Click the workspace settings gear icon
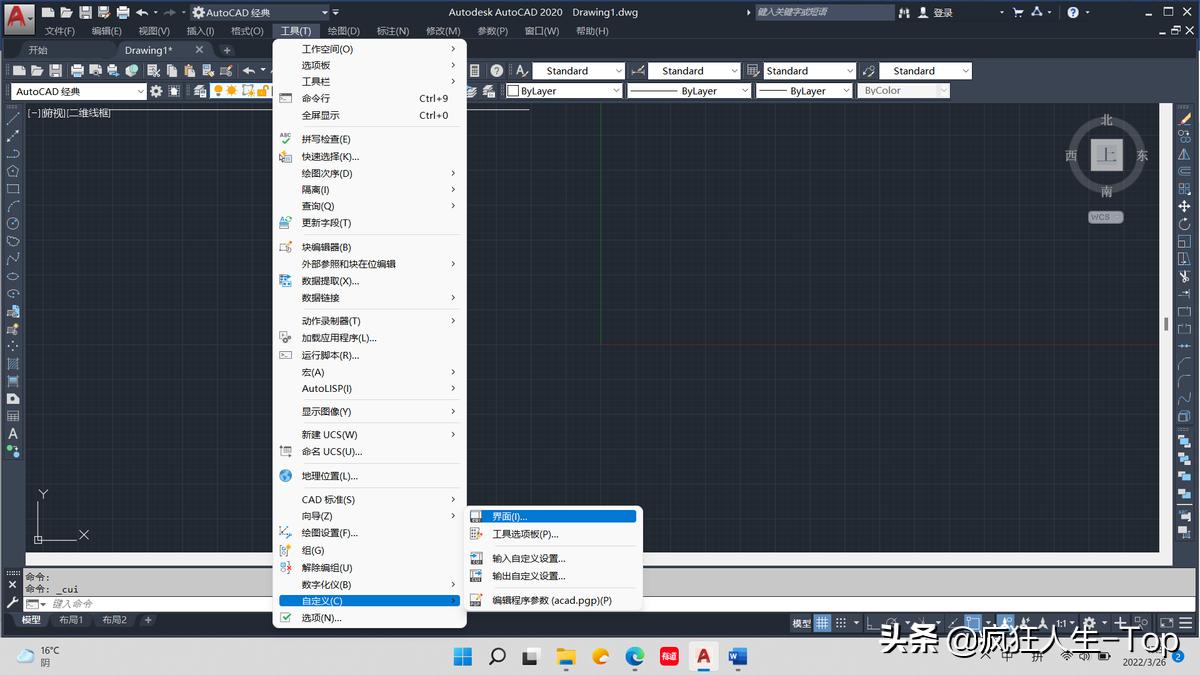Viewport: 1200px width, 675px height. coord(157,91)
